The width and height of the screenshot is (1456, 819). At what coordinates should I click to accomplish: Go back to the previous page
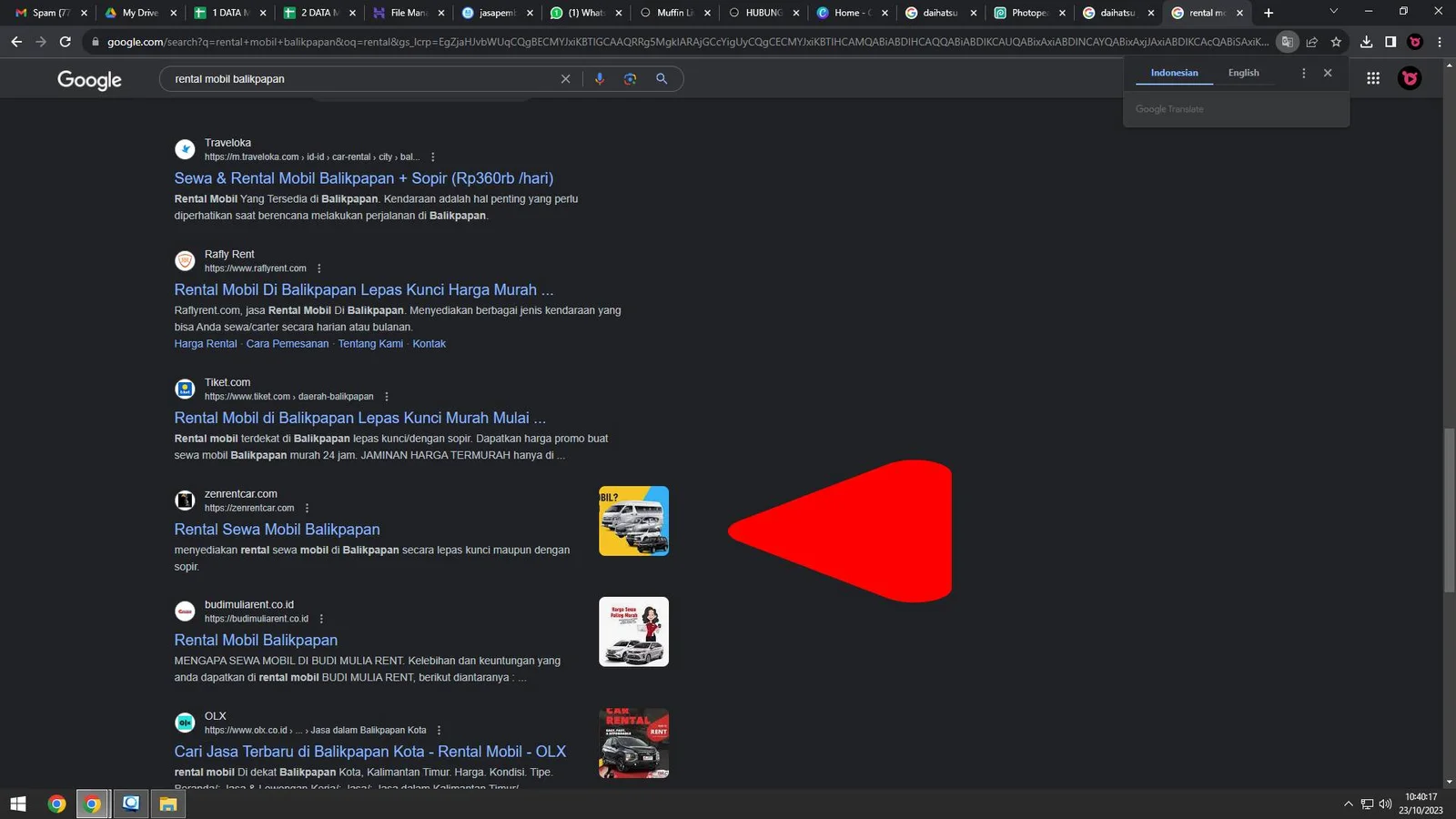click(x=16, y=42)
